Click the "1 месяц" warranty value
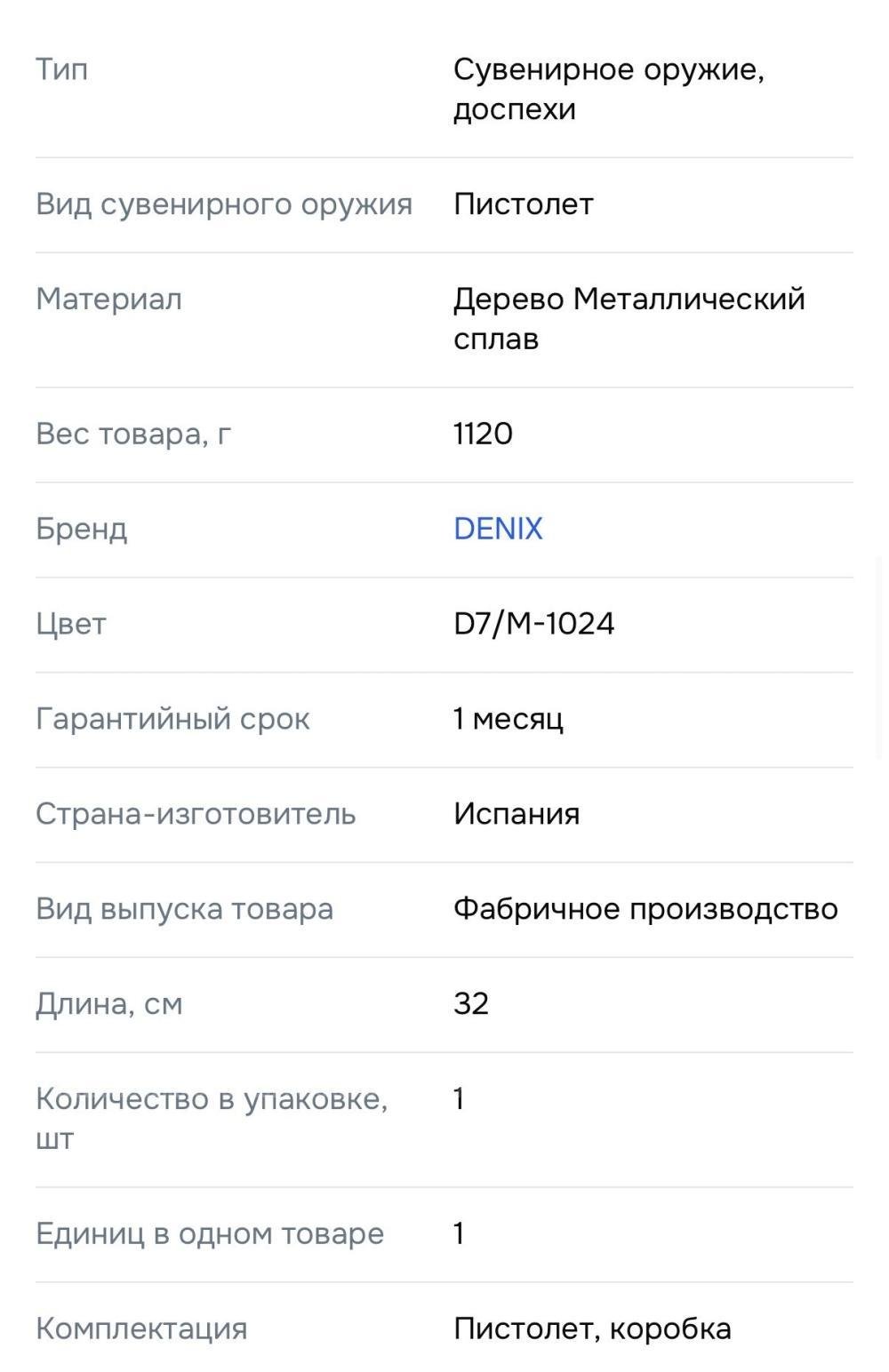The height and width of the screenshot is (1372, 889). [508, 719]
